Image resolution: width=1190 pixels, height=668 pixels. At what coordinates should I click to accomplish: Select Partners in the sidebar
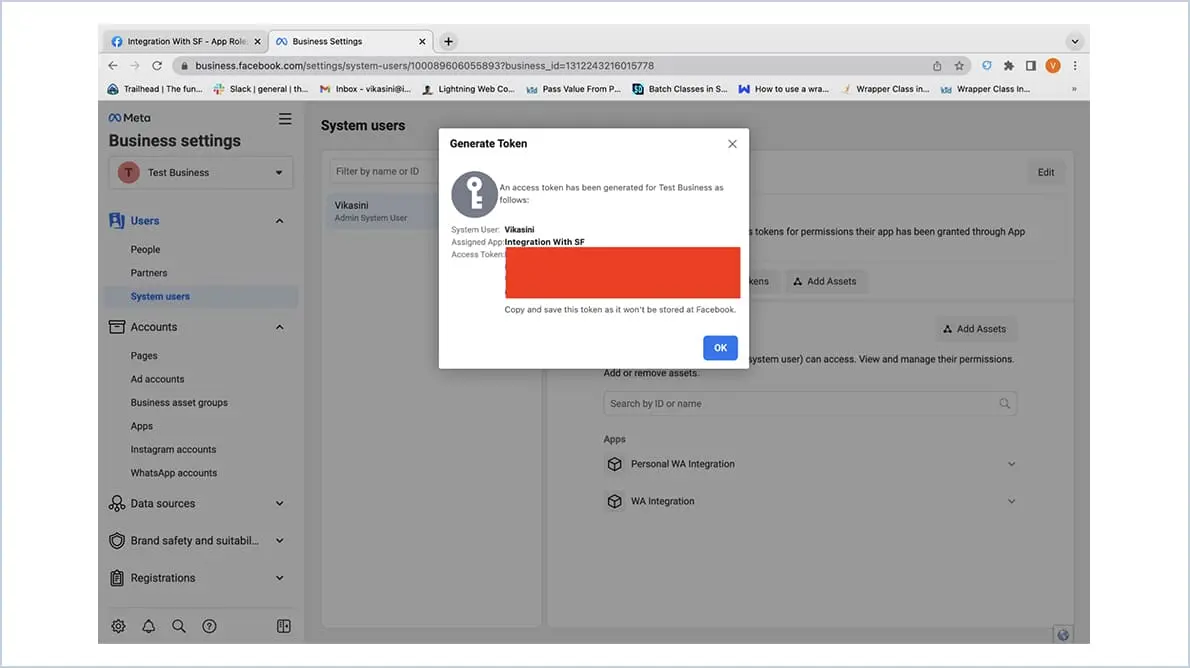coord(149,273)
